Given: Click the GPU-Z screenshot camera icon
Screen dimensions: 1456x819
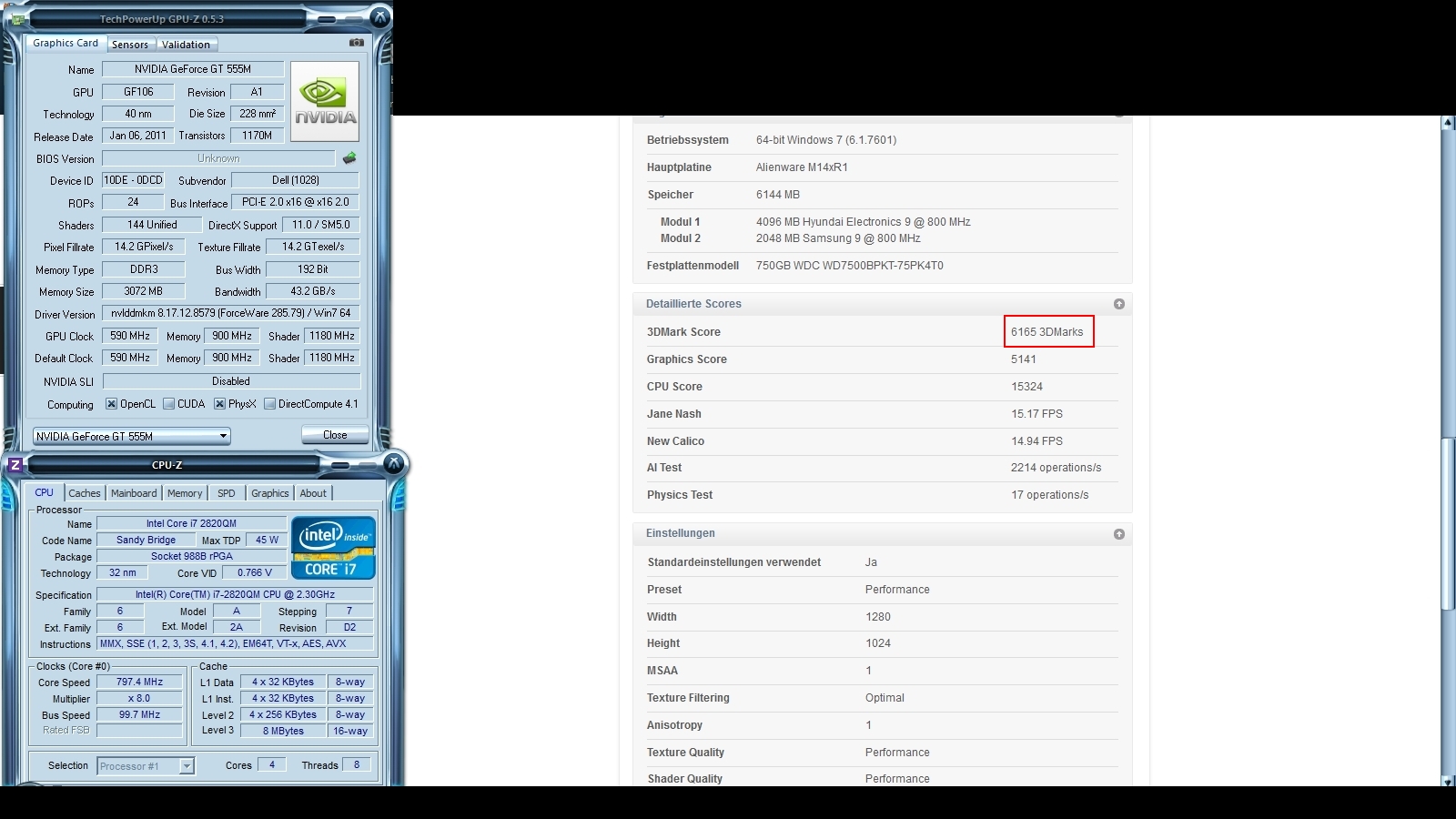Looking at the screenshot, I should pyautogui.click(x=357, y=43).
